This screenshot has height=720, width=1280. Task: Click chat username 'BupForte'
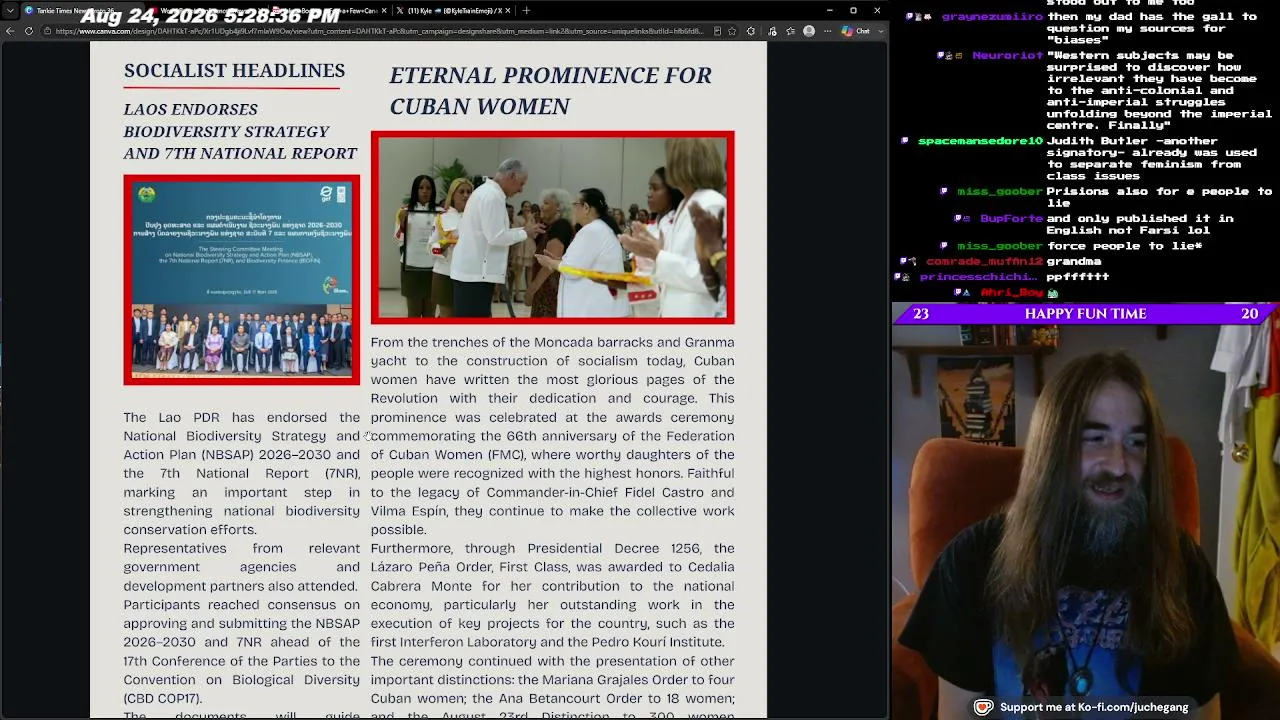pos(1011,218)
